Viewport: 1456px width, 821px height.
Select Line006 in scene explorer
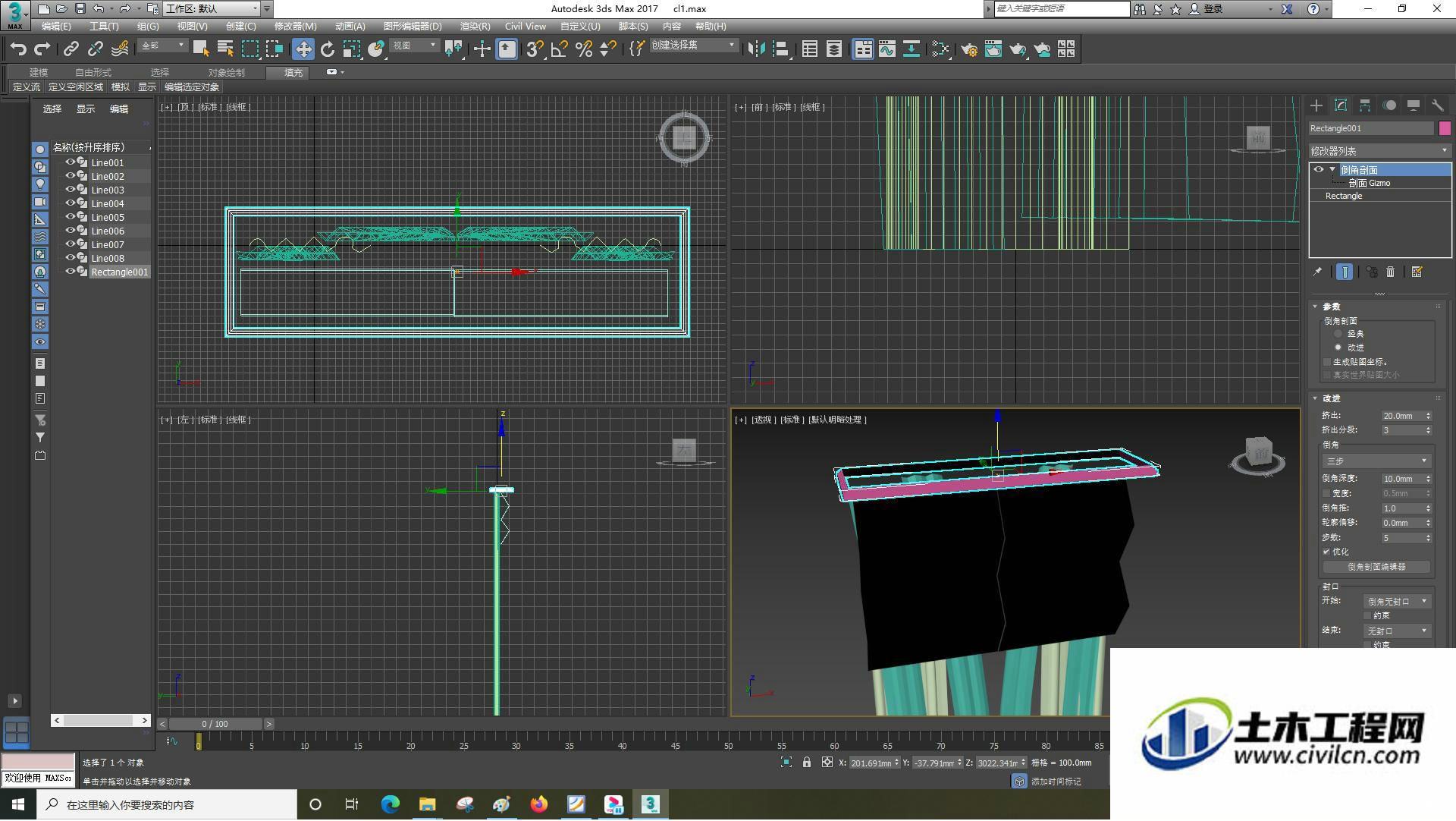pos(107,231)
